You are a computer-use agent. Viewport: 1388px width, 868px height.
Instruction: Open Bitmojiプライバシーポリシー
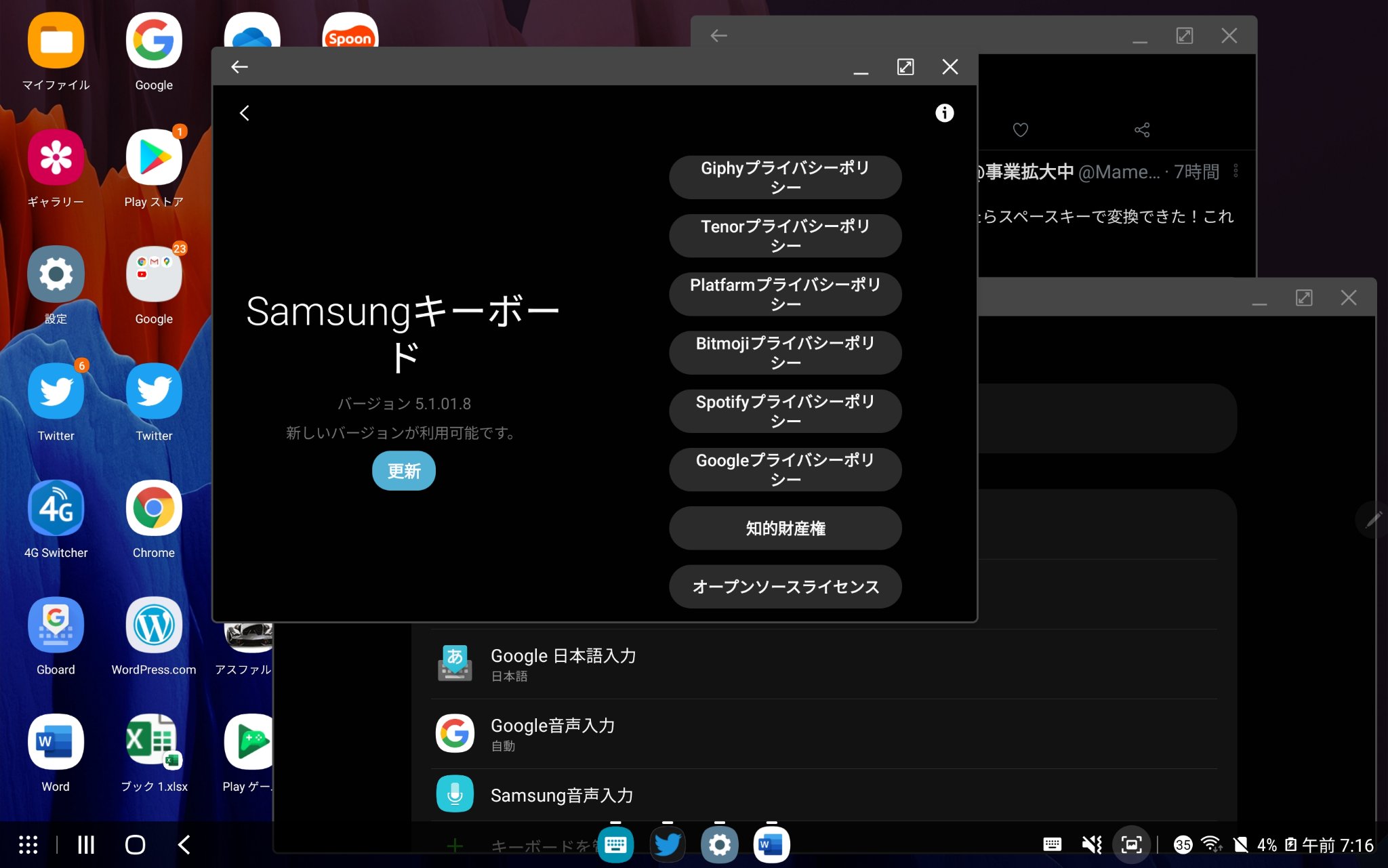[785, 352]
